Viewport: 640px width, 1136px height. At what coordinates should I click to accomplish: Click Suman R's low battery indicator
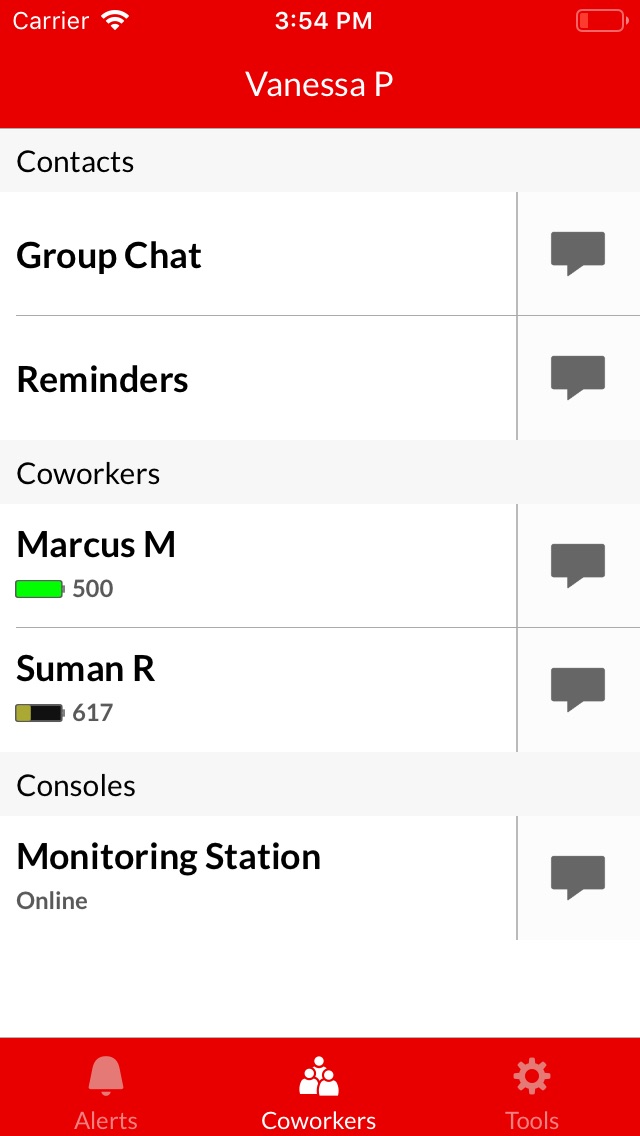click(40, 713)
